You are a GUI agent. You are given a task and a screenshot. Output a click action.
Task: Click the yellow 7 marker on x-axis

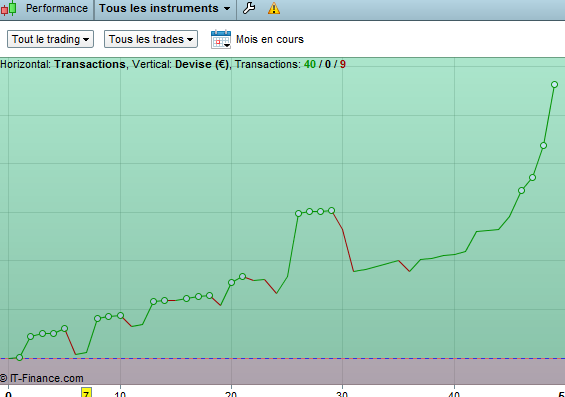pyautogui.click(x=86, y=393)
